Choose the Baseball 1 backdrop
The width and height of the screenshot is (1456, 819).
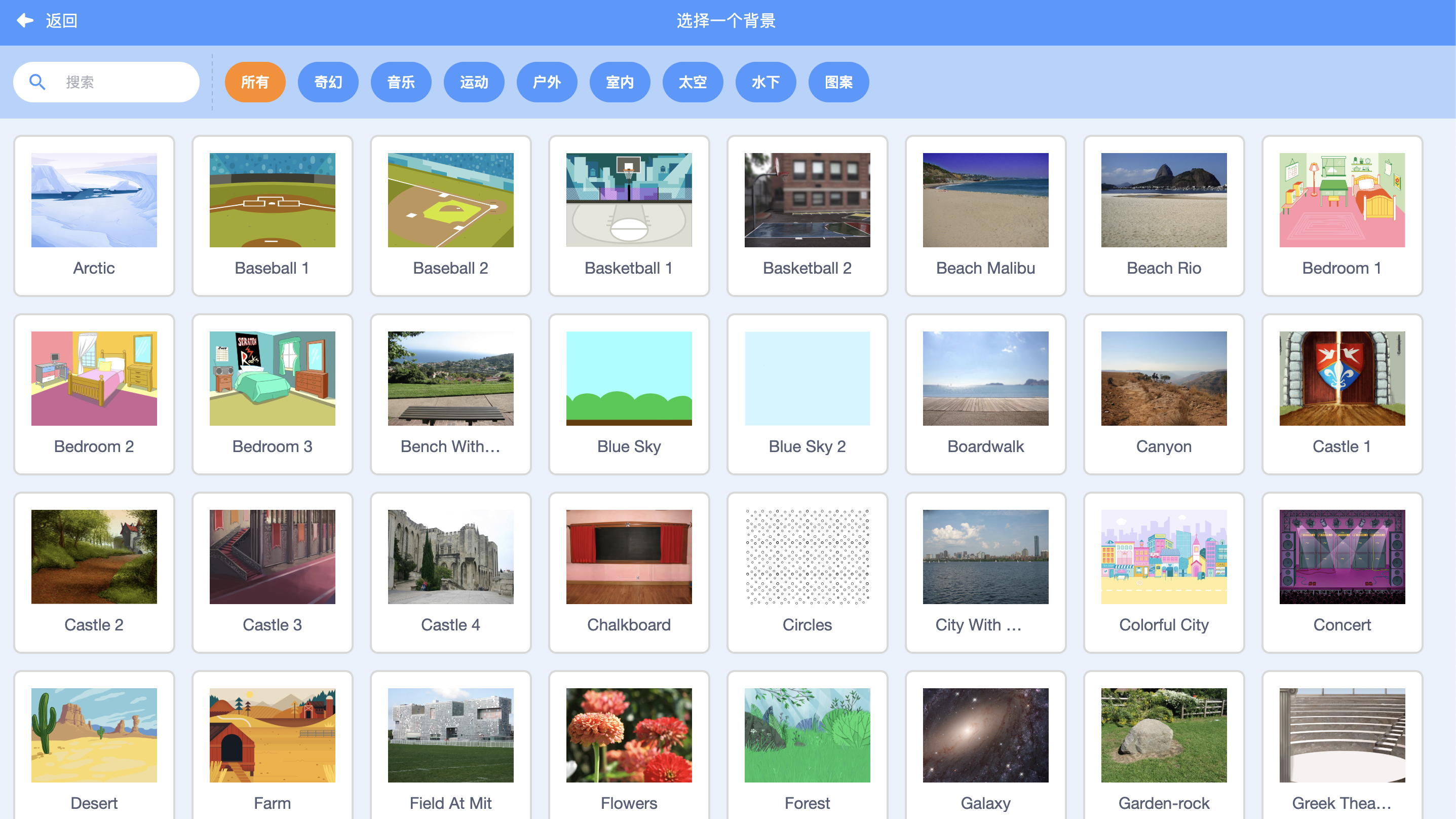click(273, 215)
